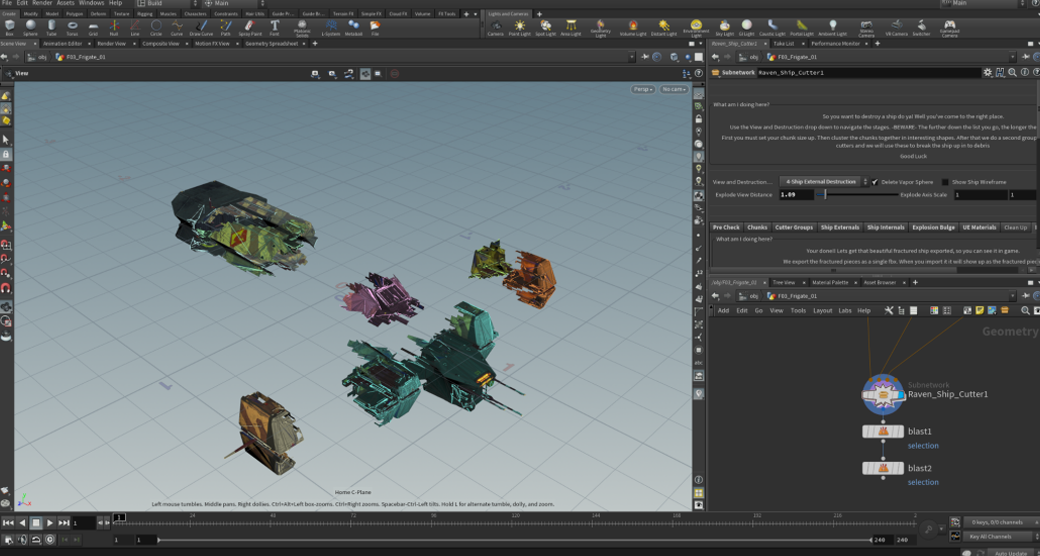1040x556 pixels.
Task: Open network editor search magnifier
Action: click(1025, 310)
